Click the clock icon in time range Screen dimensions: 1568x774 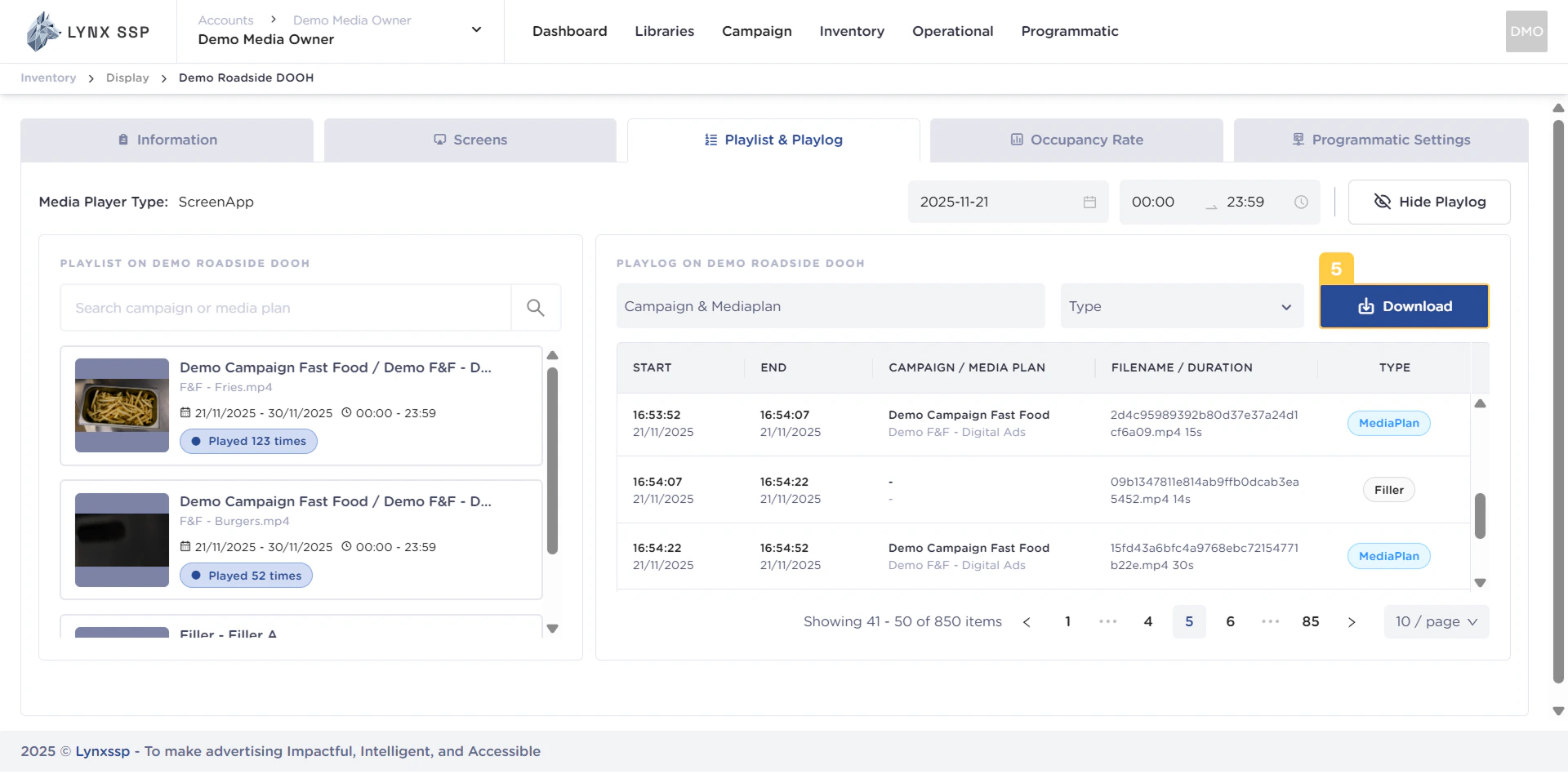pos(1301,202)
